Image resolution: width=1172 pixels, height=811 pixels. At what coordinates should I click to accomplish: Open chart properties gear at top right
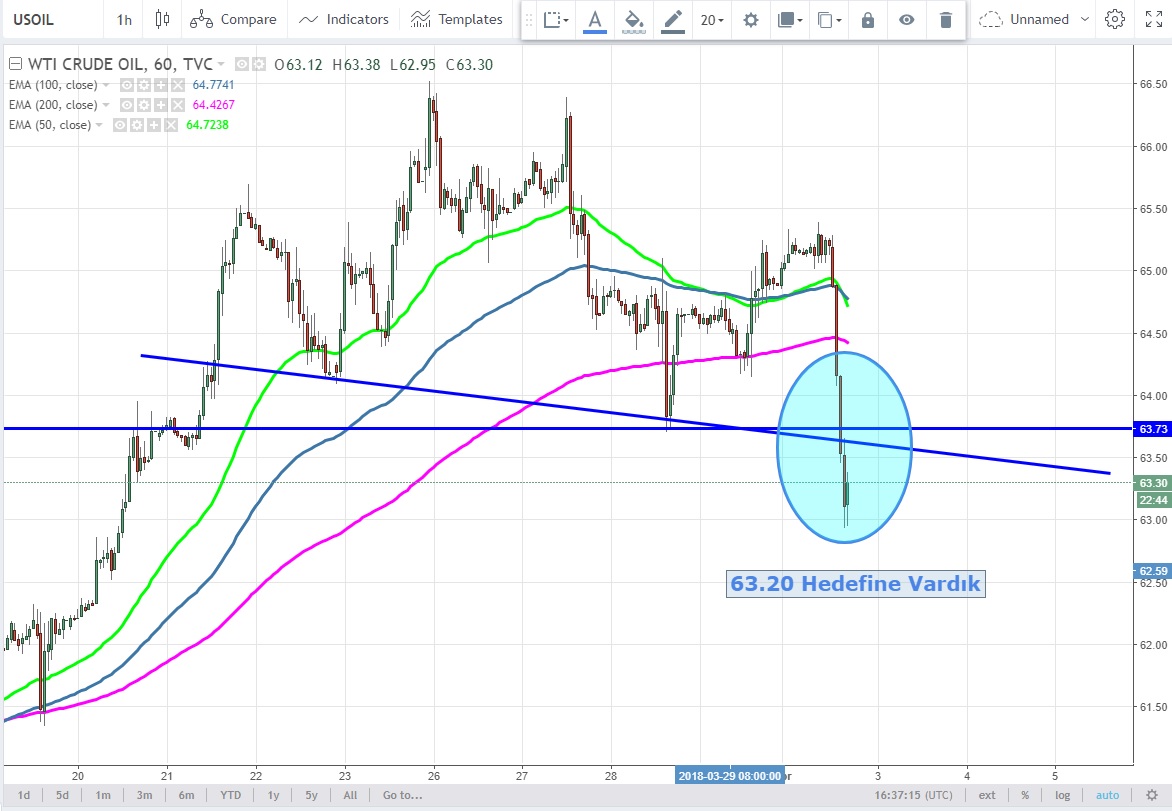[1115, 19]
